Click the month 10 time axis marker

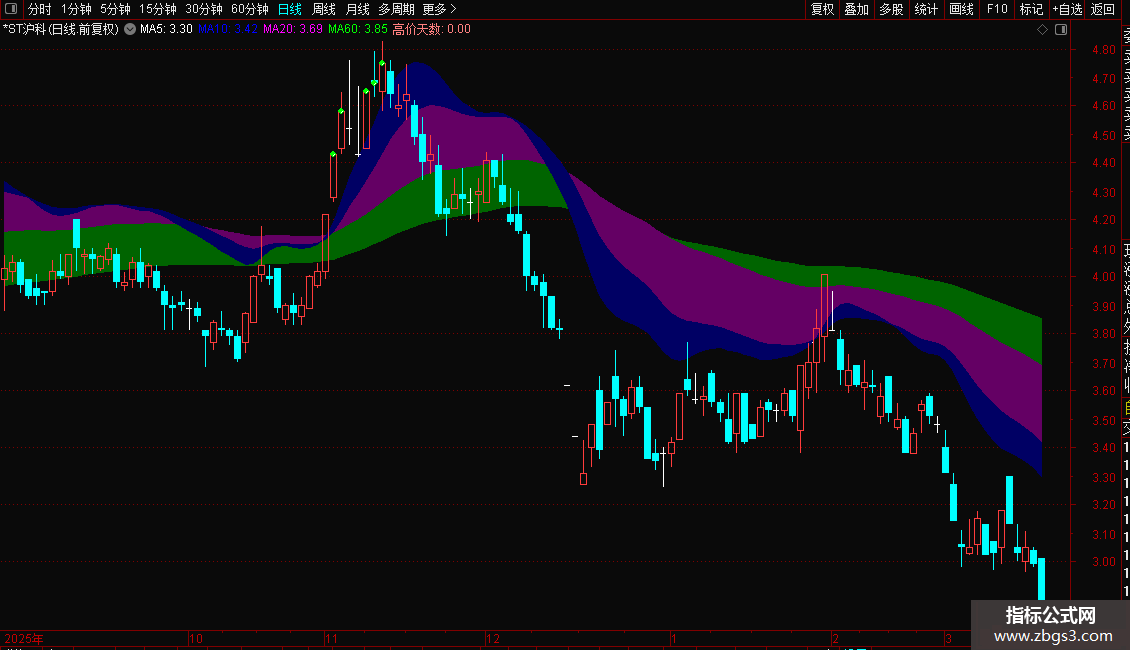[x=195, y=638]
